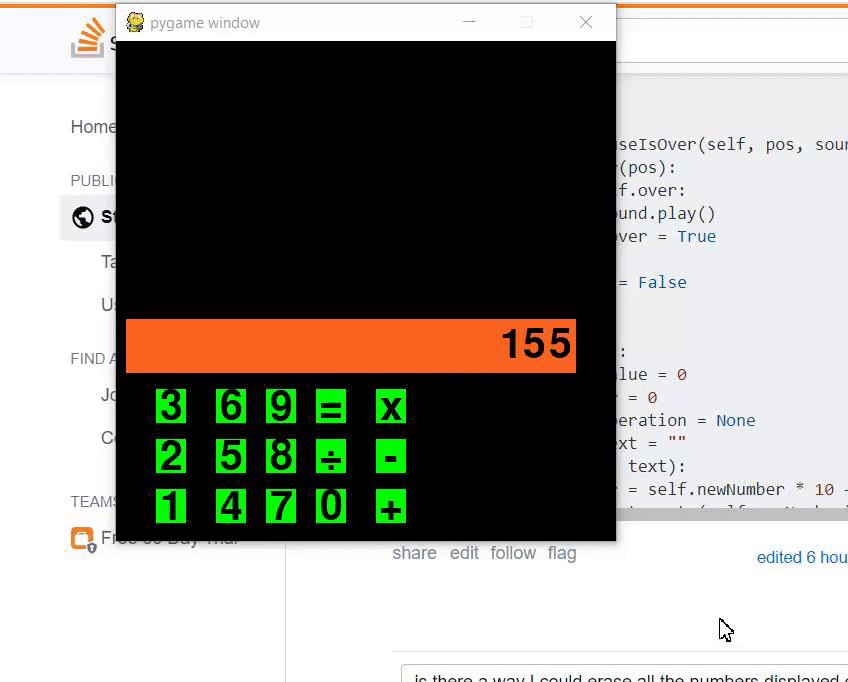Click the flag link under the answer
The width and height of the screenshot is (848, 682).
pyautogui.click(x=562, y=553)
